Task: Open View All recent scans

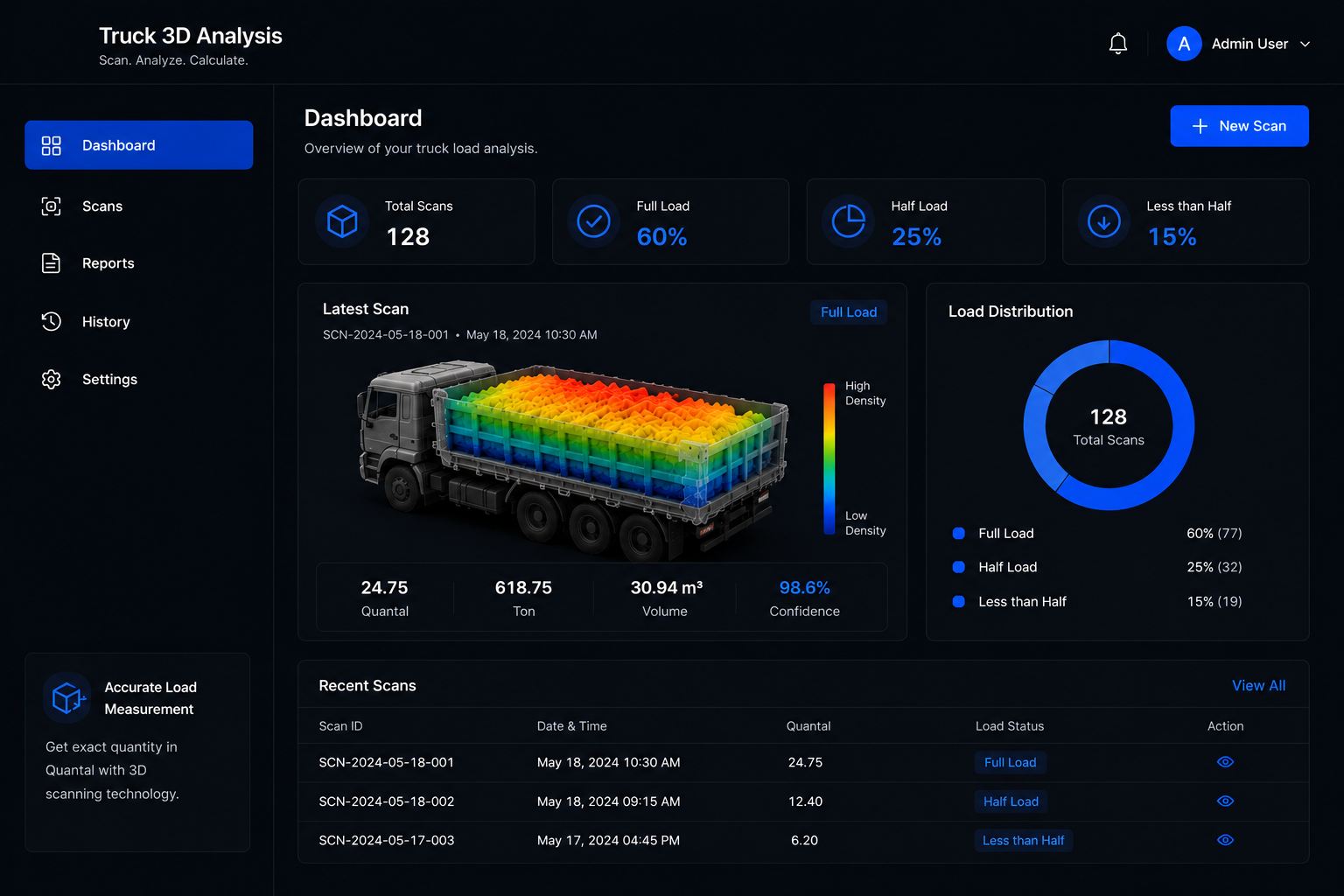Action: coord(1258,686)
